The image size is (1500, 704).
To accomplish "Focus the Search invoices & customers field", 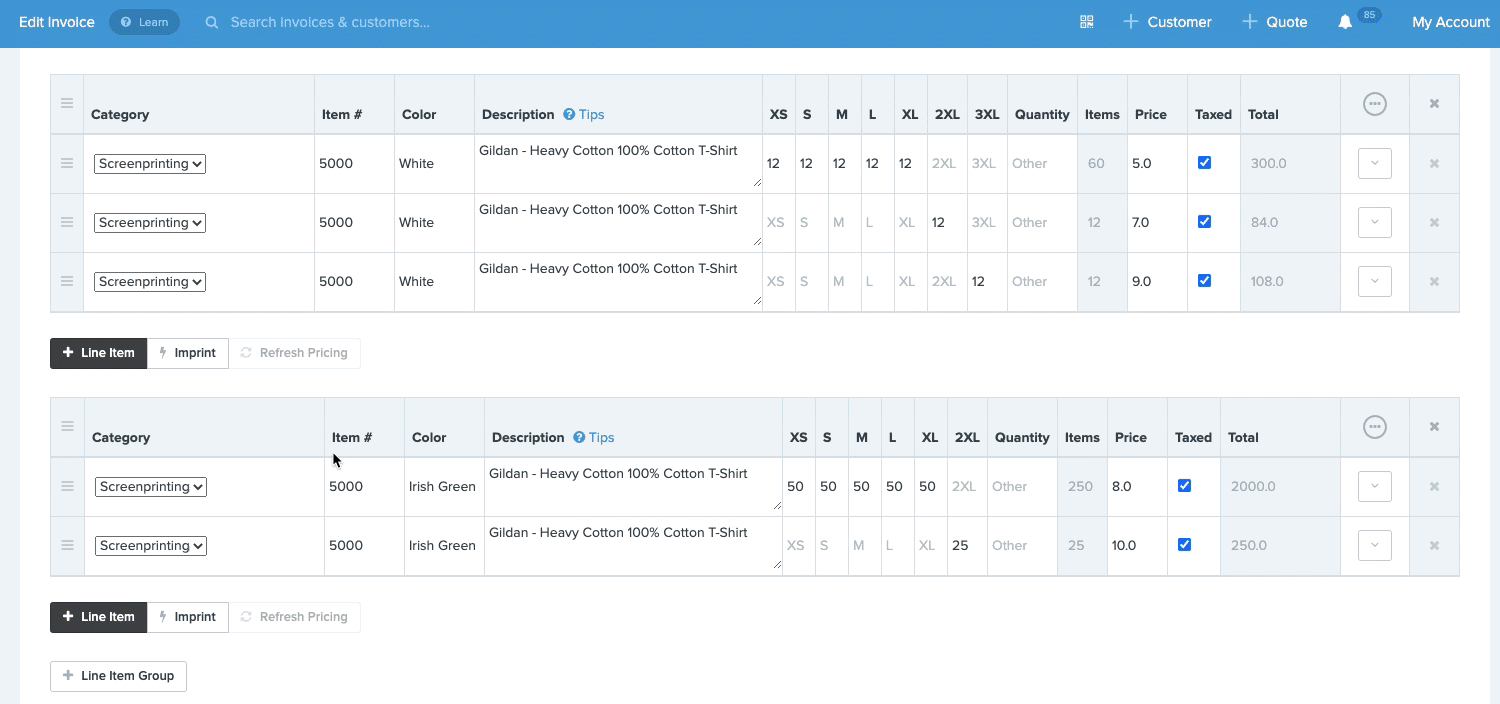I will (330, 22).
